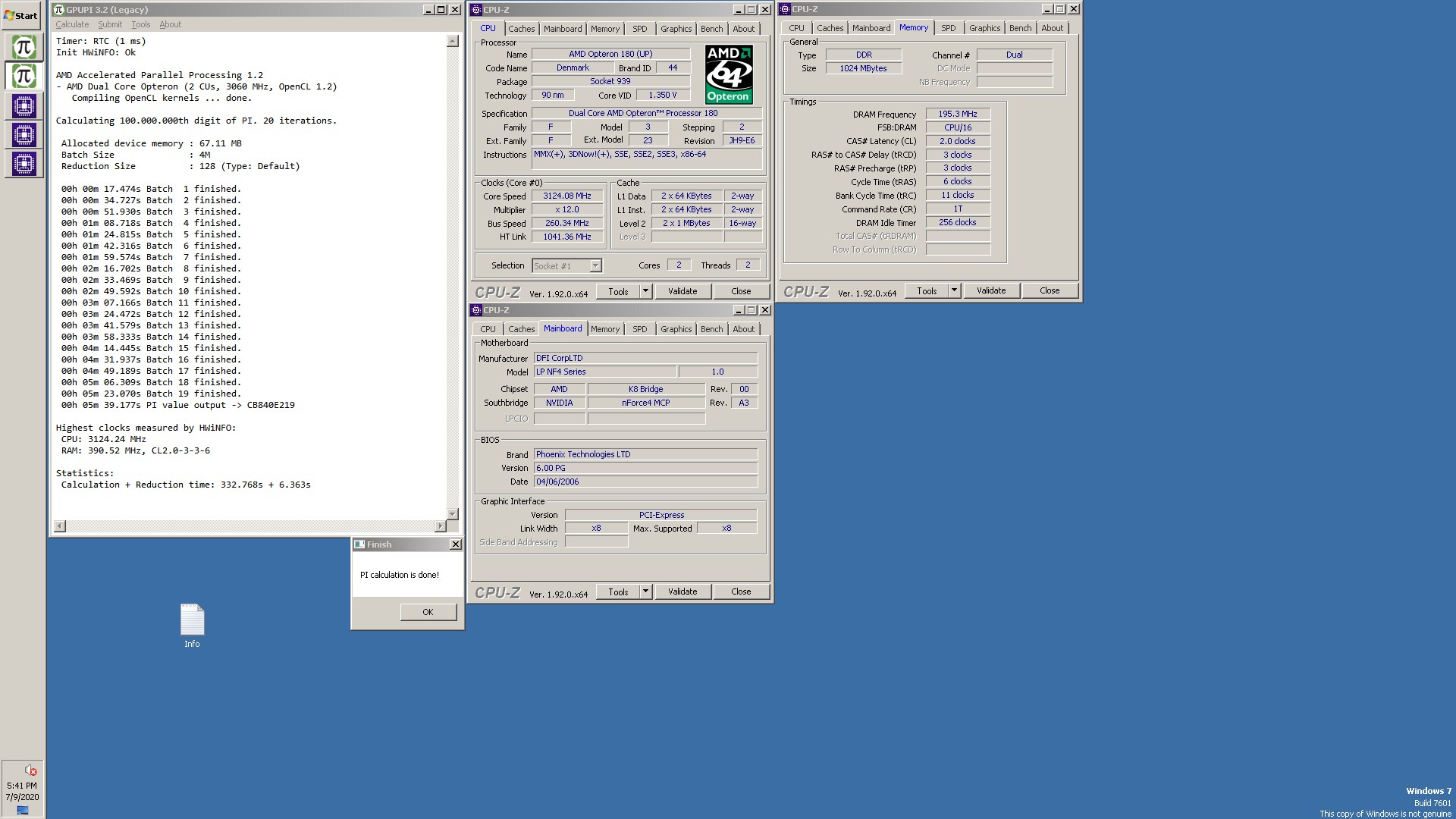Image resolution: width=1456 pixels, height=819 pixels.
Task: Click CPU-Z Mainboard window title icon
Action: pos(476,310)
